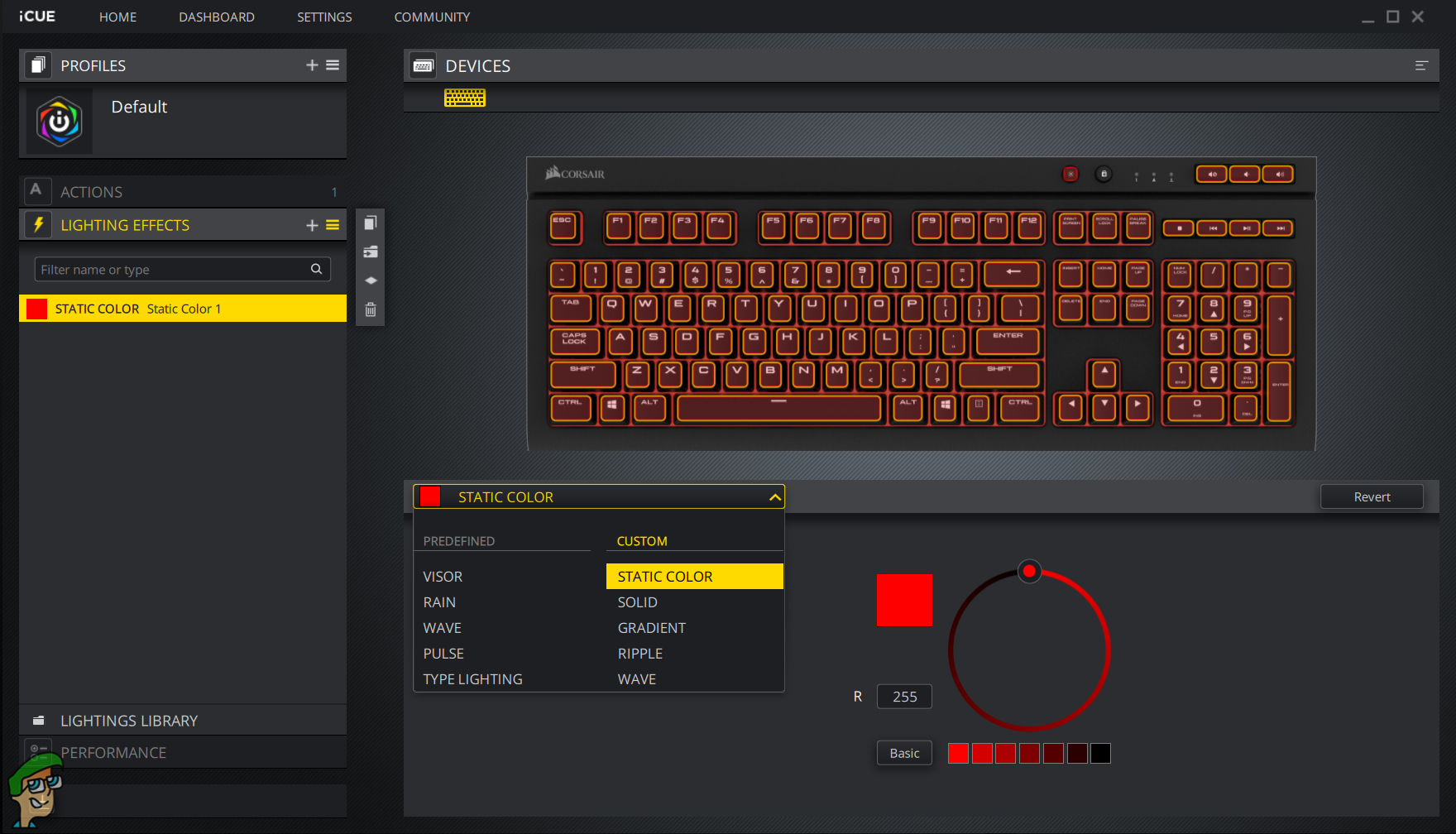This screenshot has height=834, width=1456.
Task: Click the keyboard brightness button
Action: tap(1070, 174)
